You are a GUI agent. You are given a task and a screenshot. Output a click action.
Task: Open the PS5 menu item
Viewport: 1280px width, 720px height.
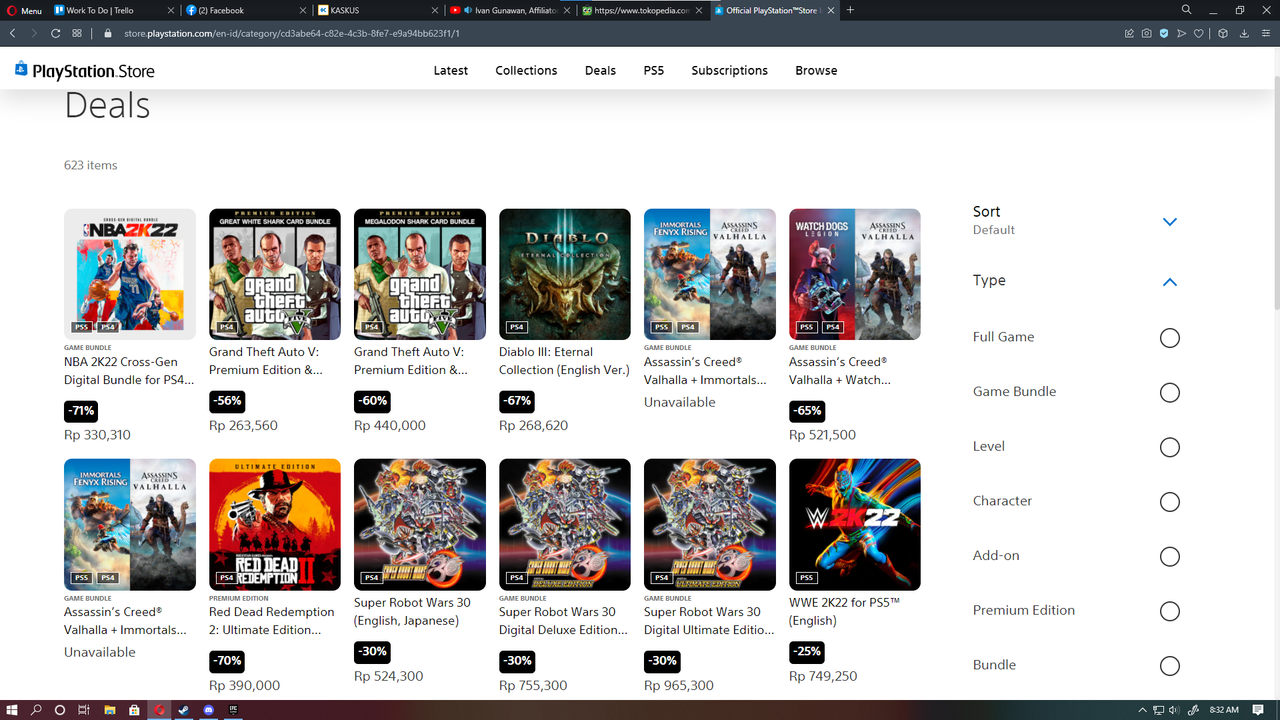pos(654,71)
